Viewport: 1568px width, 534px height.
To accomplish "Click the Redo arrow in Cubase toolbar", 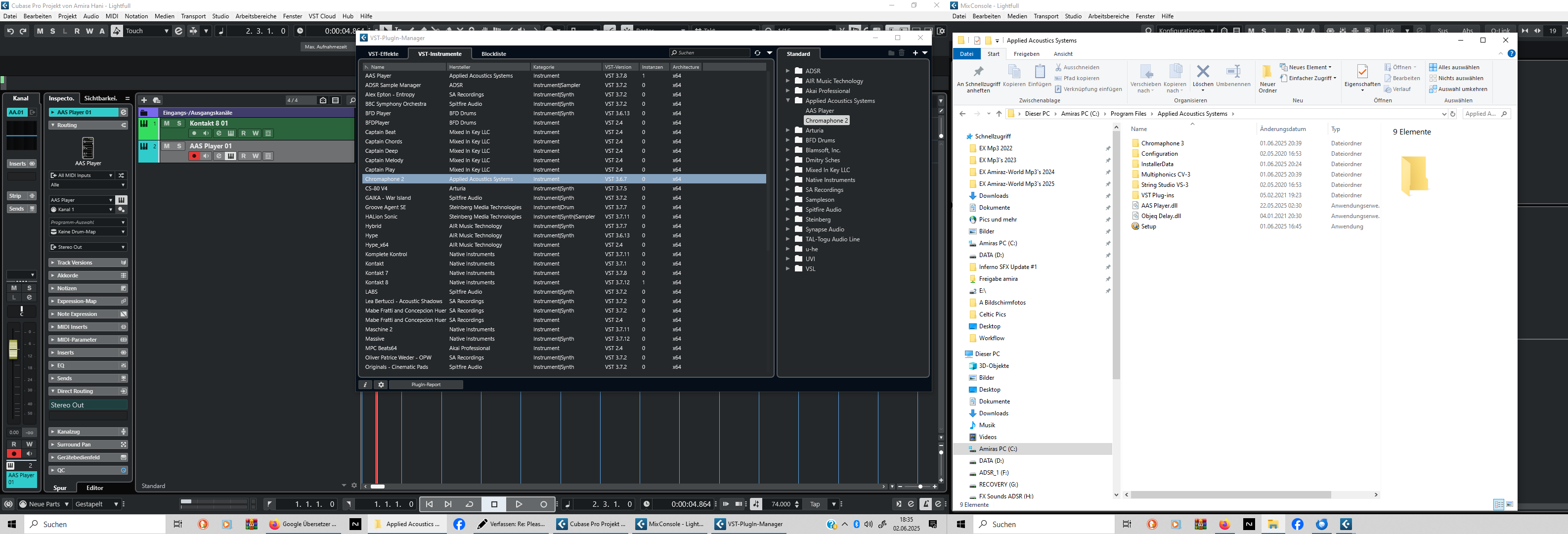I will tap(23, 31).
